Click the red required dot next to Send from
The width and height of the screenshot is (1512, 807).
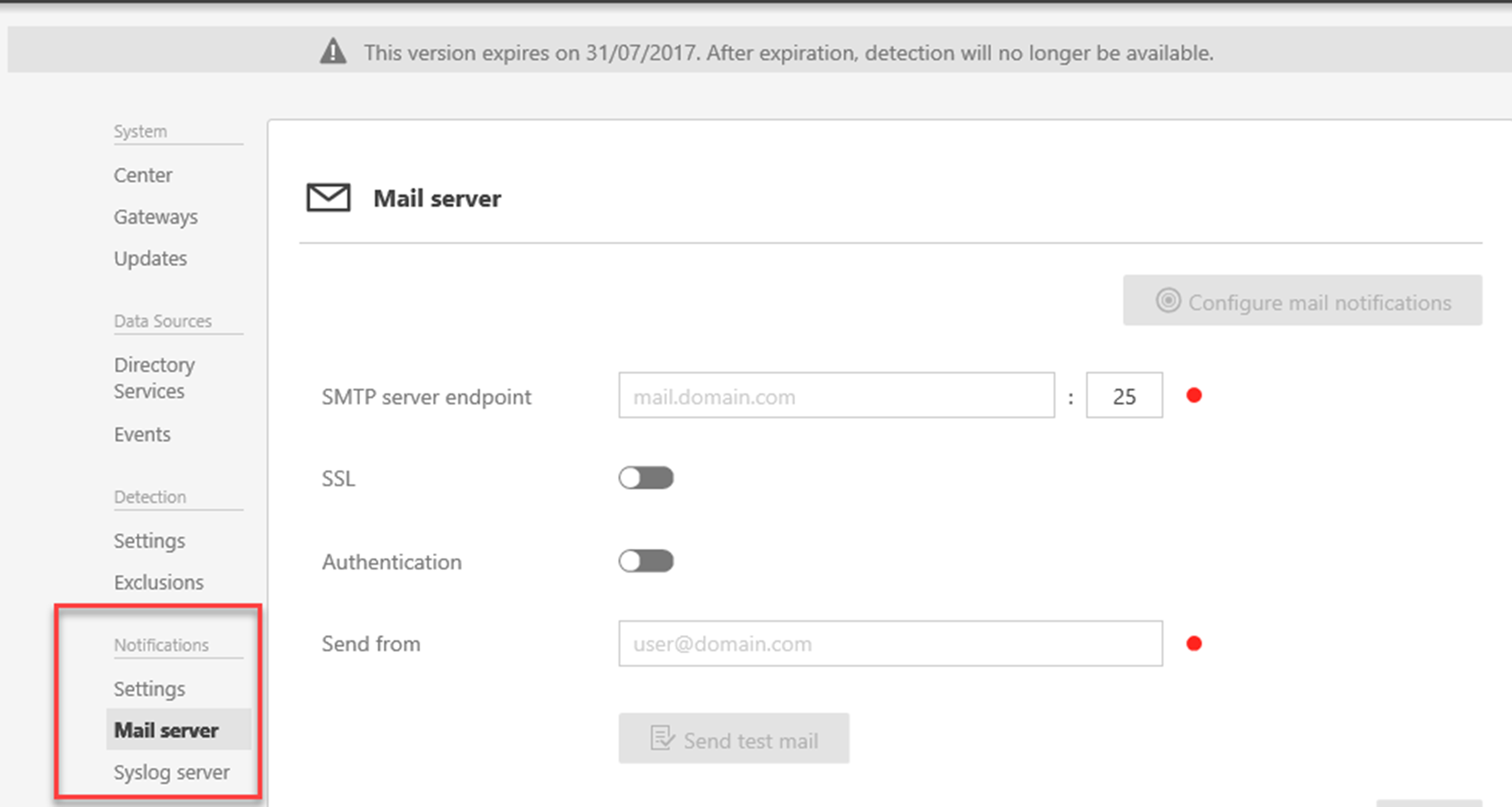coord(1194,644)
